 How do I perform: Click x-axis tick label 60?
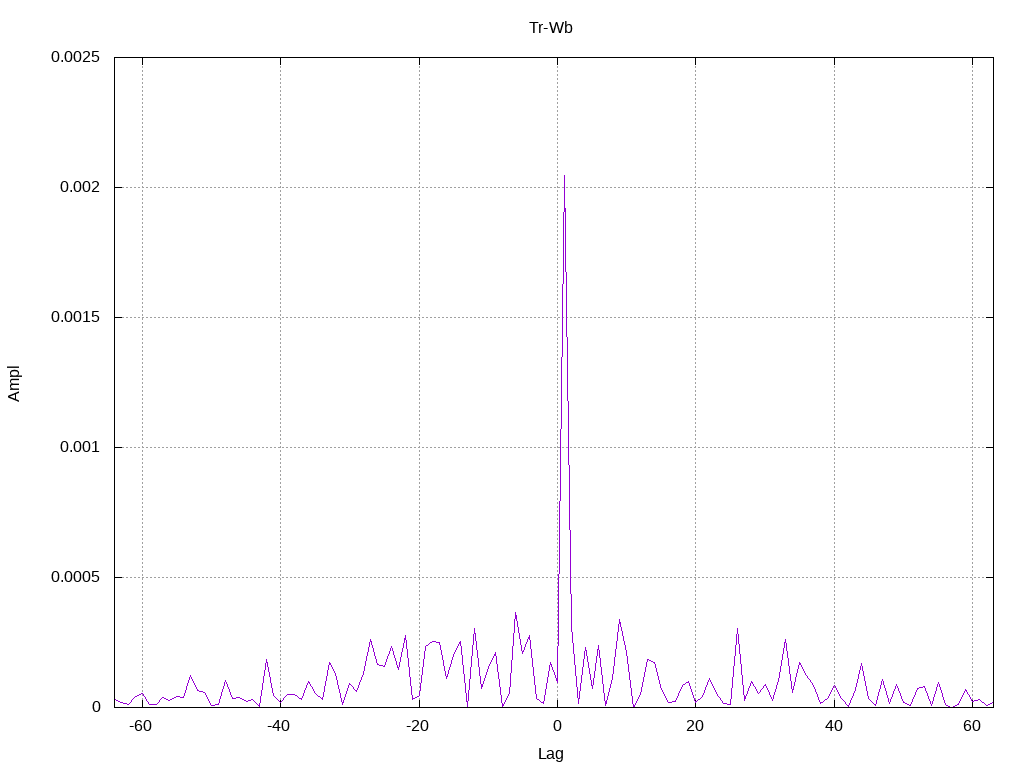pyautogui.click(x=972, y=726)
